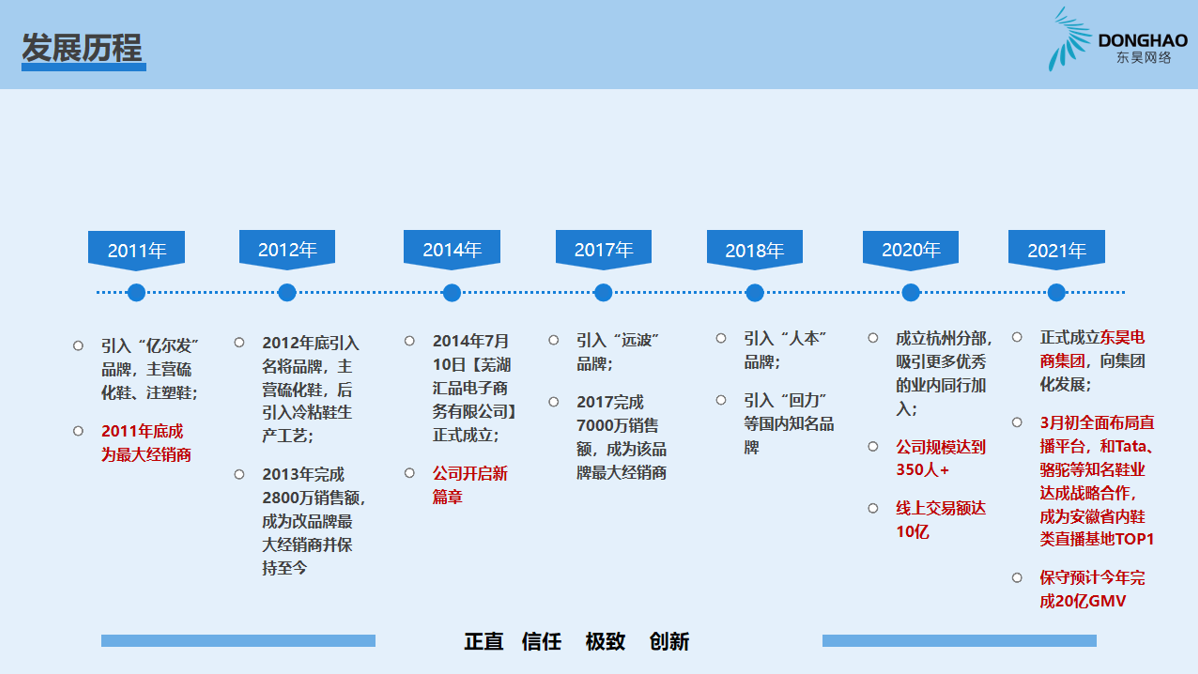The width and height of the screenshot is (1198, 674).
Task: Click the 发展历程 slide title
Action: pyautogui.click(x=83, y=47)
